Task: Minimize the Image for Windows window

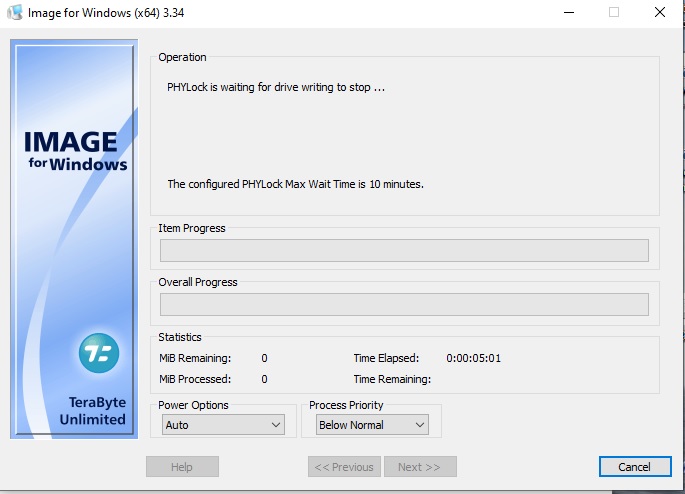Action: [569, 12]
